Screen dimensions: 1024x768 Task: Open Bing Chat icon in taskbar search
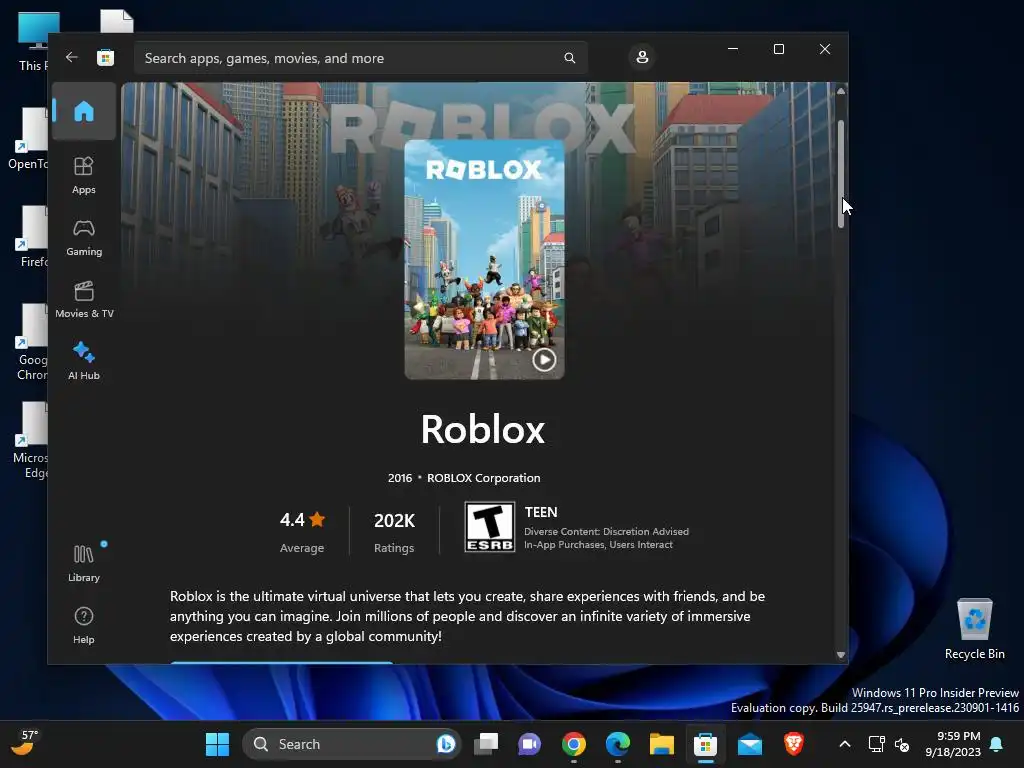point(446,744)
